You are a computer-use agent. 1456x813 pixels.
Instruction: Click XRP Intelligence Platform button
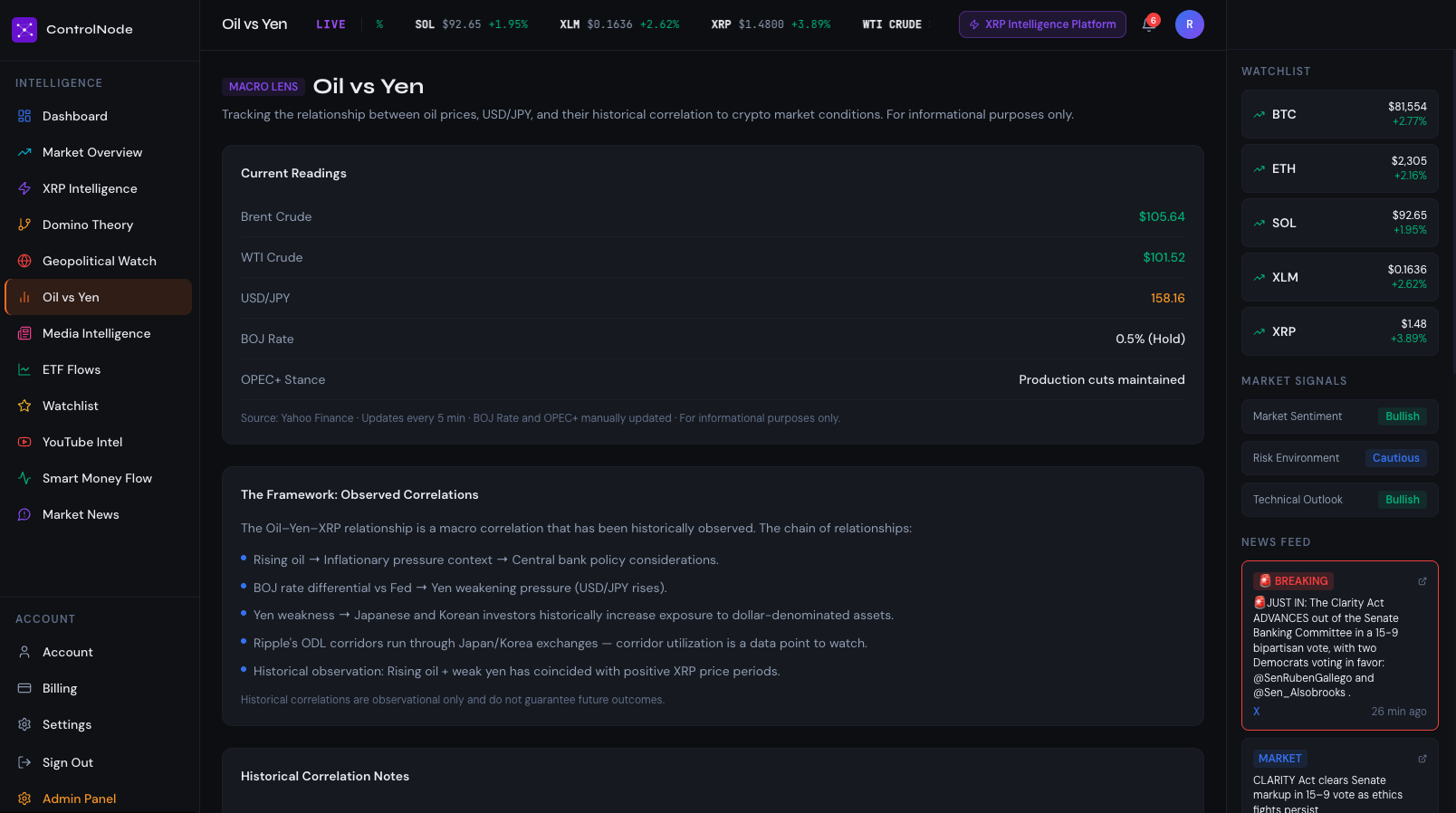[1042, 24]
